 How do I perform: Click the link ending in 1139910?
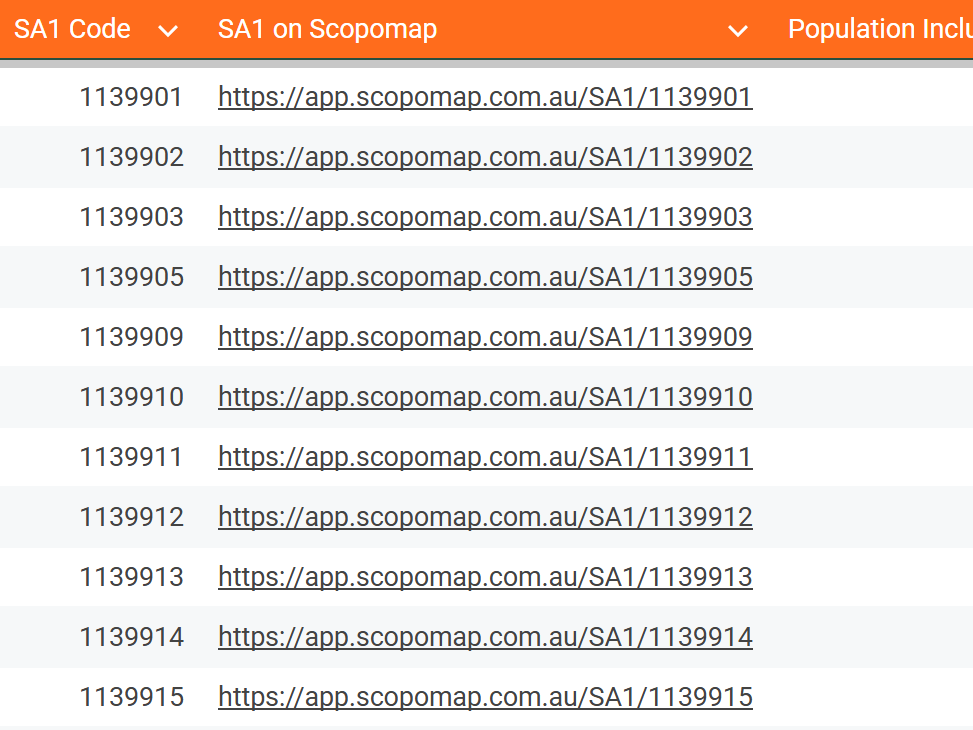pos(485,397)
